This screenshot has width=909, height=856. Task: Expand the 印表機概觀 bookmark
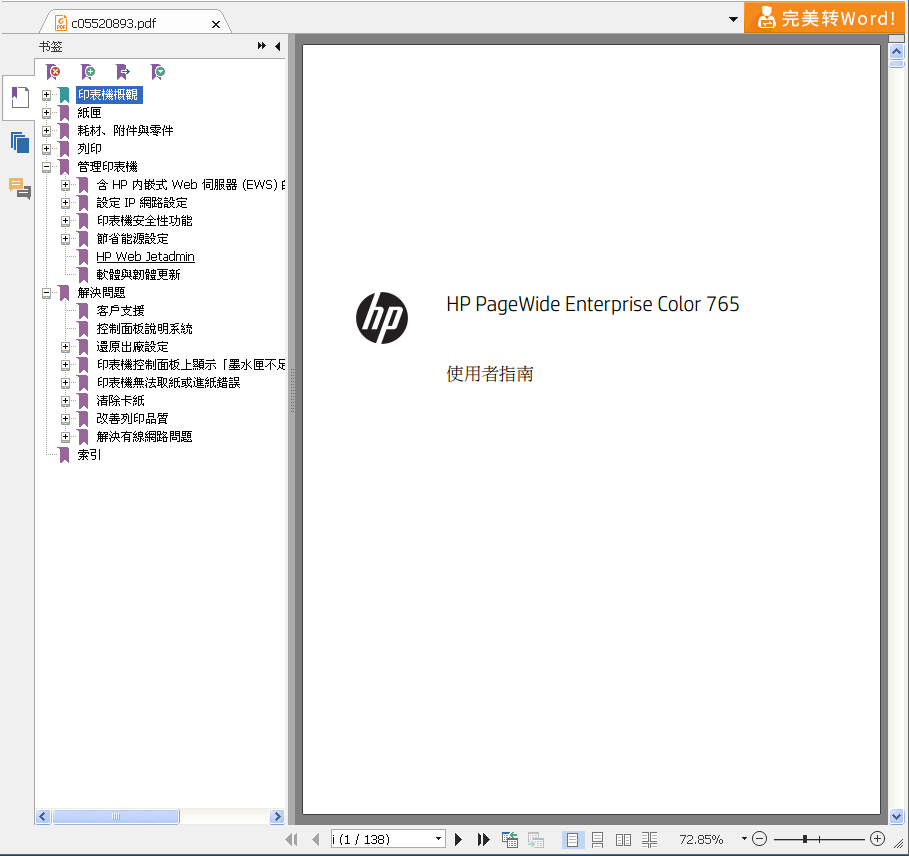click(46, 94)
